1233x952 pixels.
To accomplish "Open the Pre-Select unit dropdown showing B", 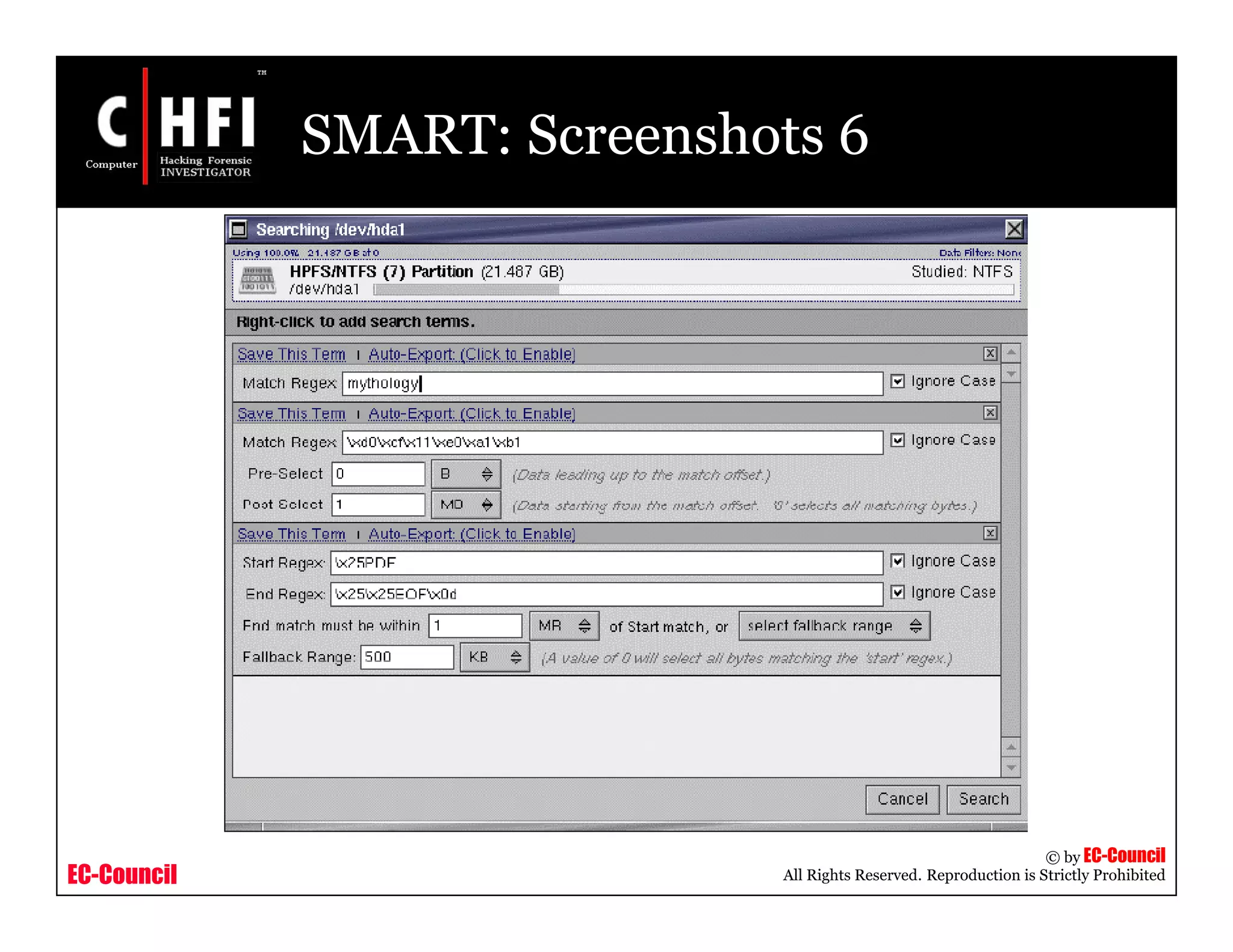I will [x=466, y=474].
